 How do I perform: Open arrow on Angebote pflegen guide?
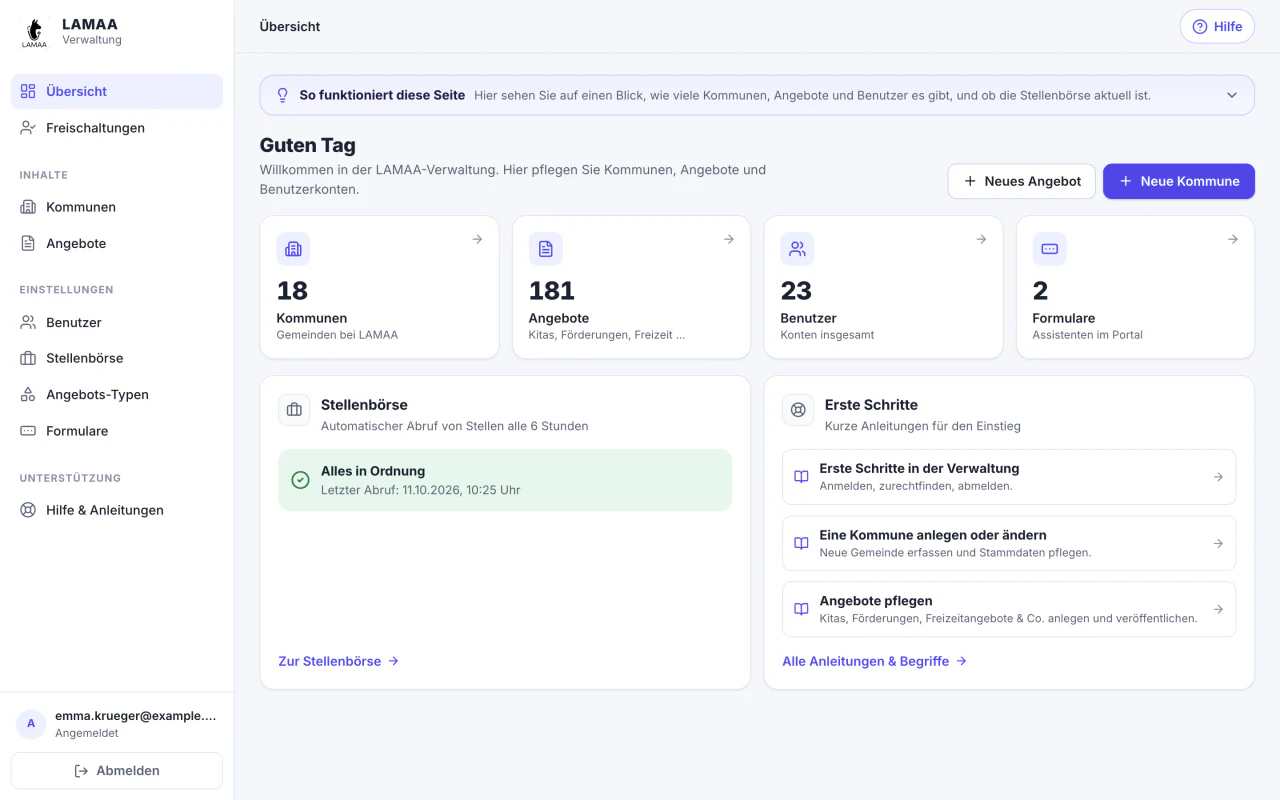pyautogui.click(x=1218, y=609)
